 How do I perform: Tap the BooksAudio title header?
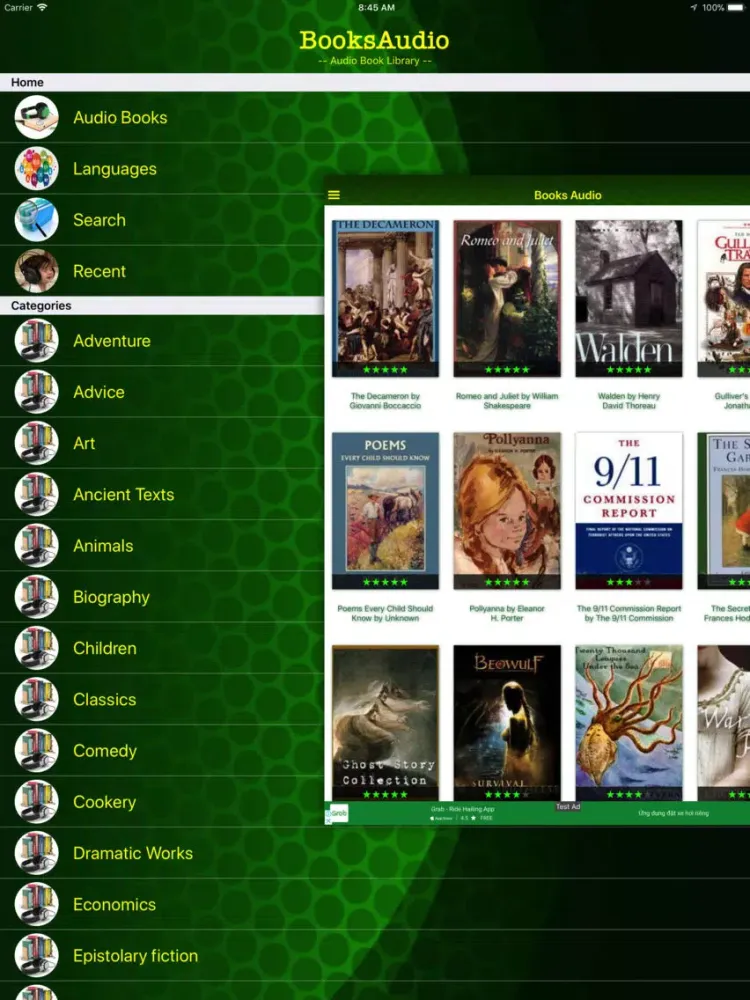(374, 40)
